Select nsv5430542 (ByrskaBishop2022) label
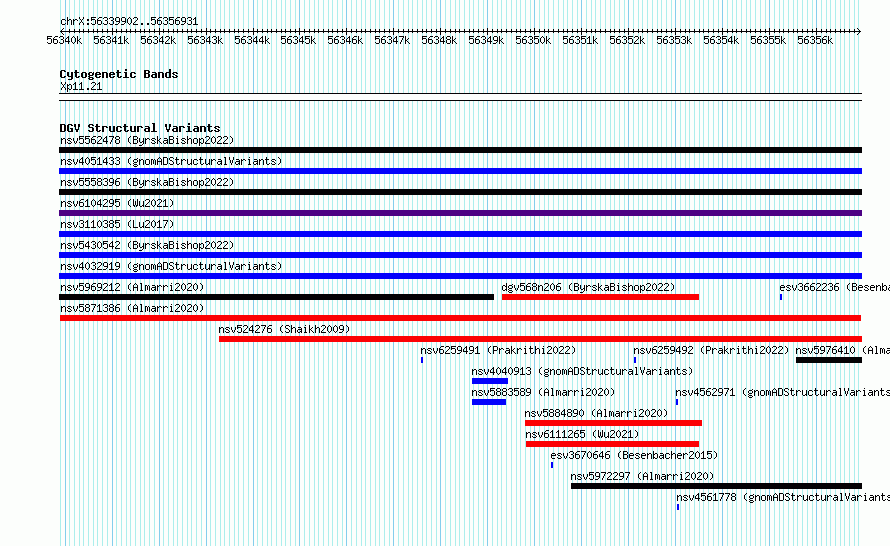 (147, 245)
